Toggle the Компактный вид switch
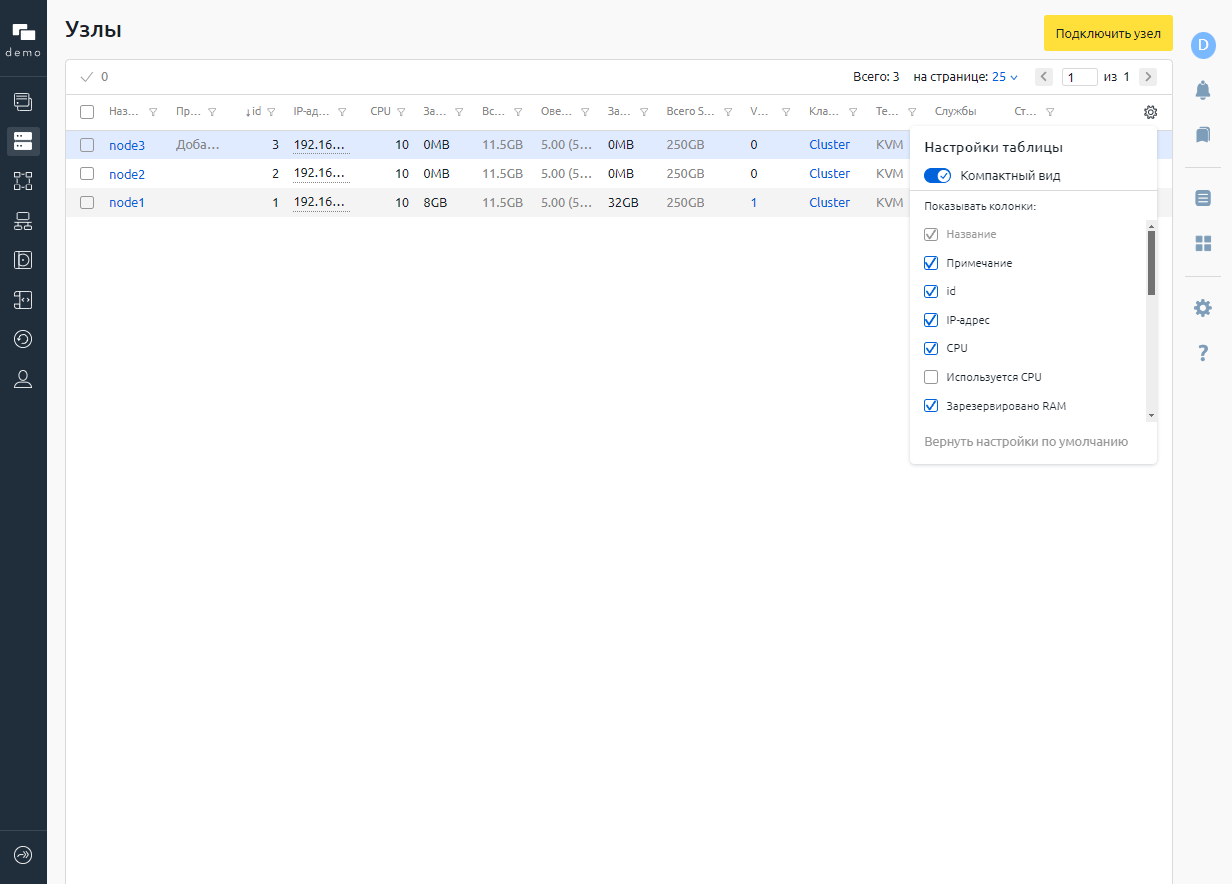This screenshot has width=1232, height=884. 937,176
